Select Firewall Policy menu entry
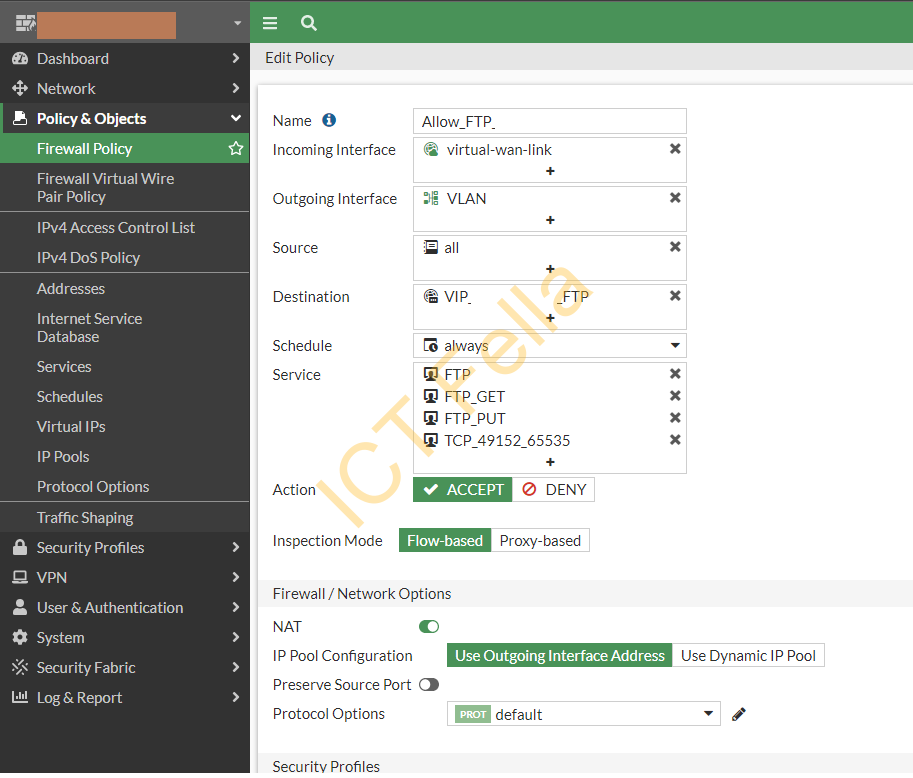Screen dimensions: 913x778 coord(125,148)
